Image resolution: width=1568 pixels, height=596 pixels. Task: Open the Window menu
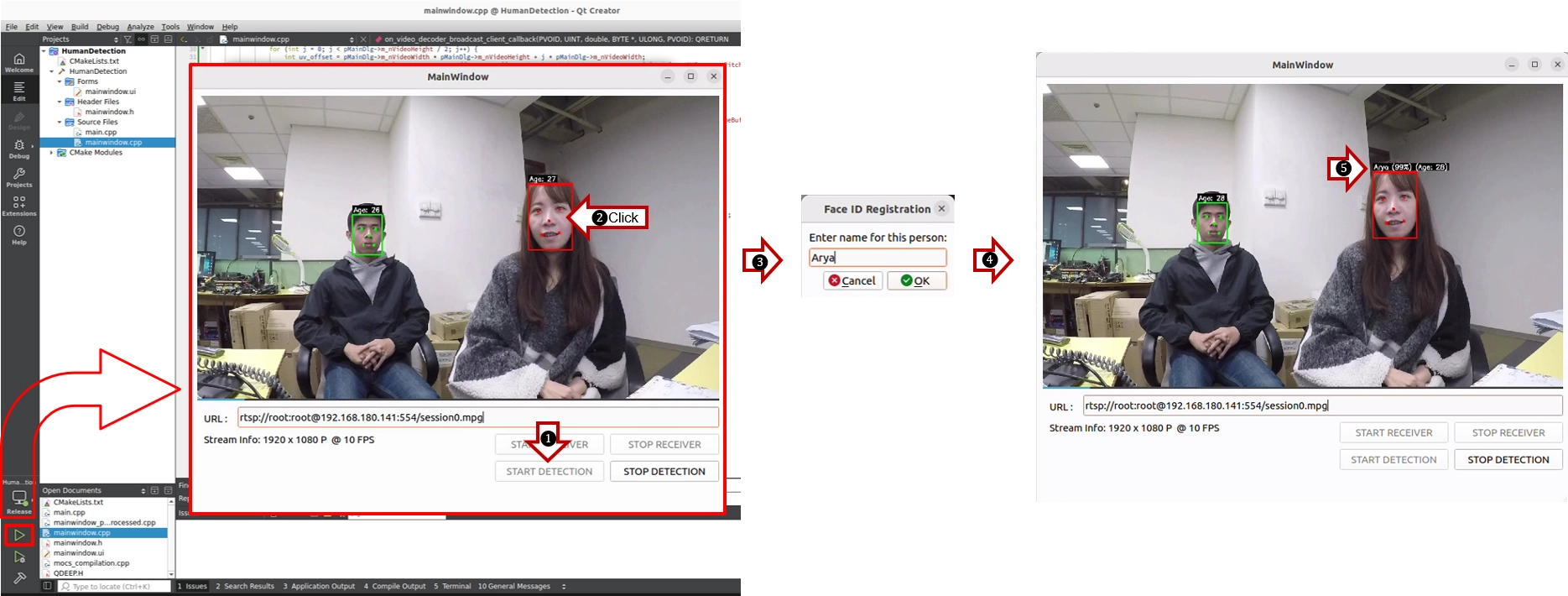(200, 27)
